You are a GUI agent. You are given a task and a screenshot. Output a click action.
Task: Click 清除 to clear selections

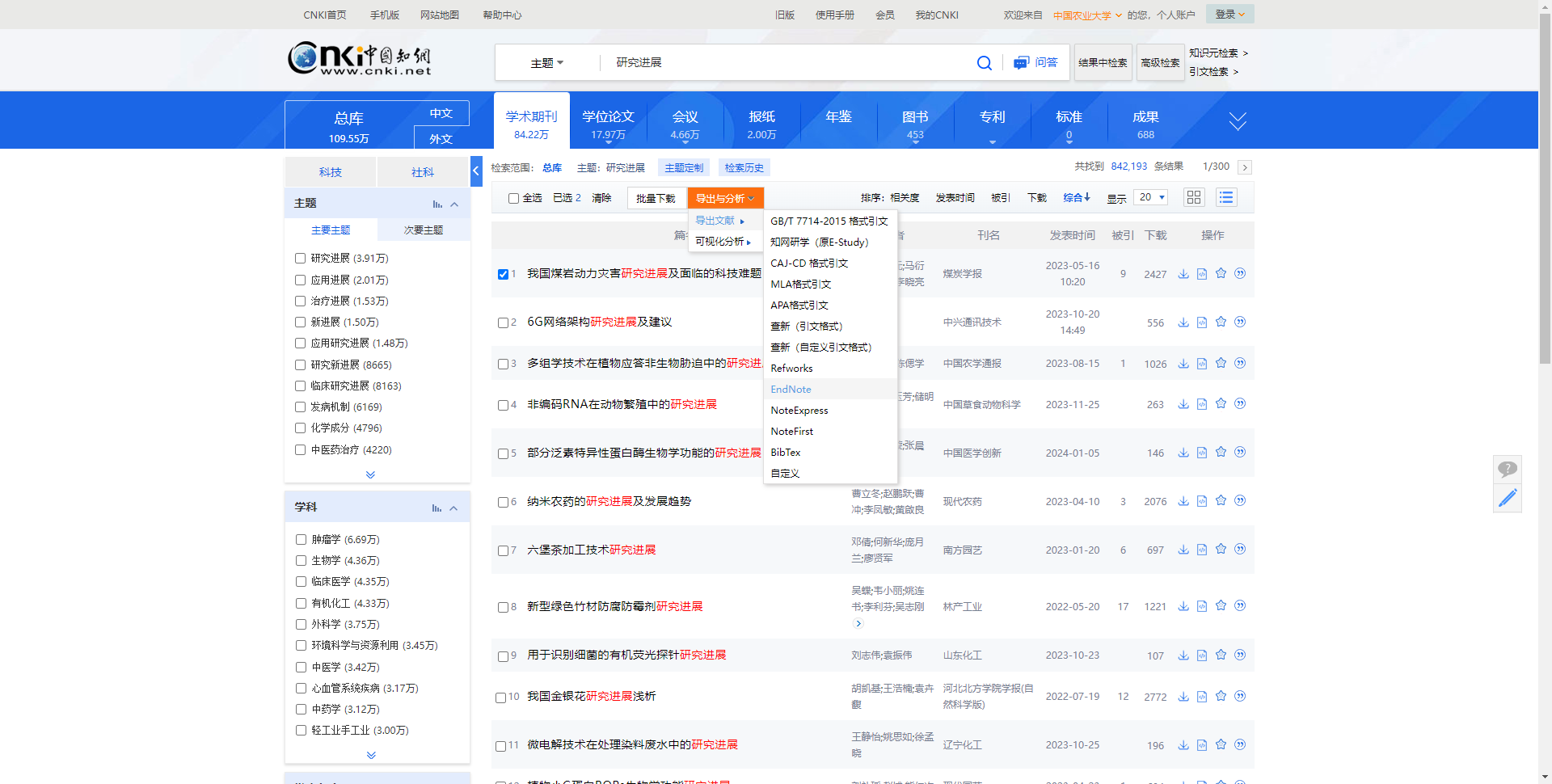[601, 198]
